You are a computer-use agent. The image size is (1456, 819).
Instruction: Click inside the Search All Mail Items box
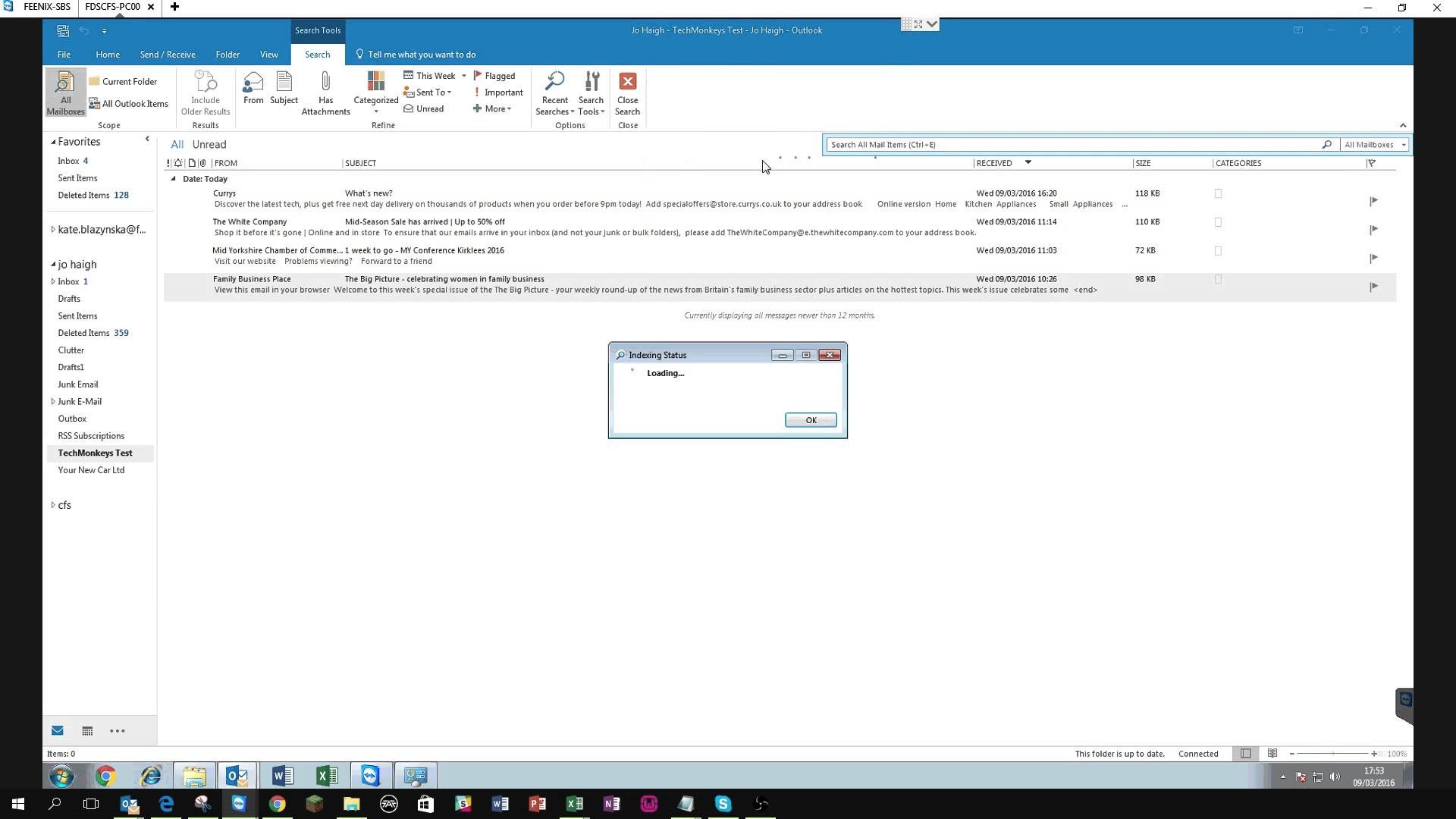click(1062, 144)
